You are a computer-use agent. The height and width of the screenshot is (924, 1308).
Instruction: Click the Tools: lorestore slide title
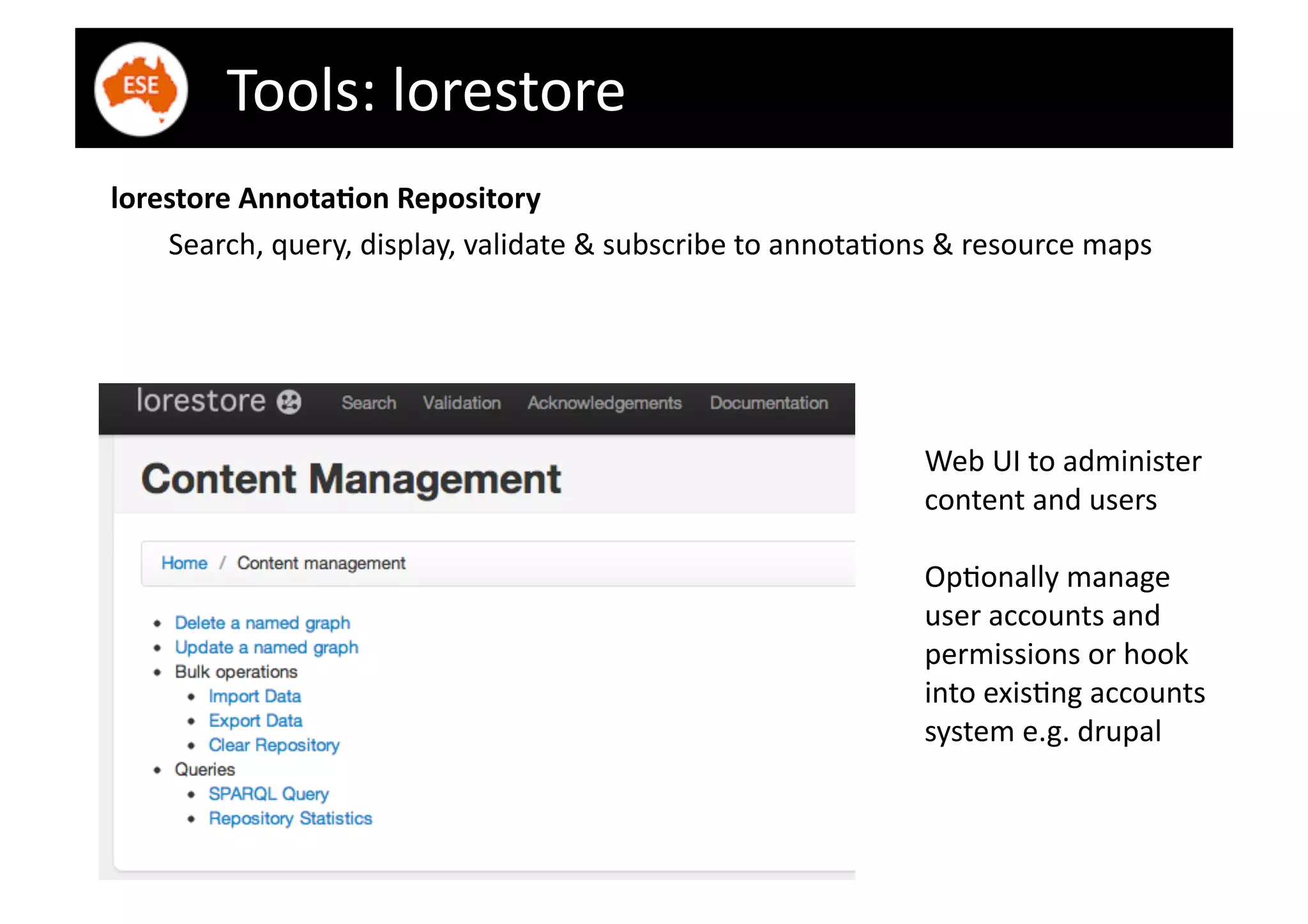coord(425,90)
